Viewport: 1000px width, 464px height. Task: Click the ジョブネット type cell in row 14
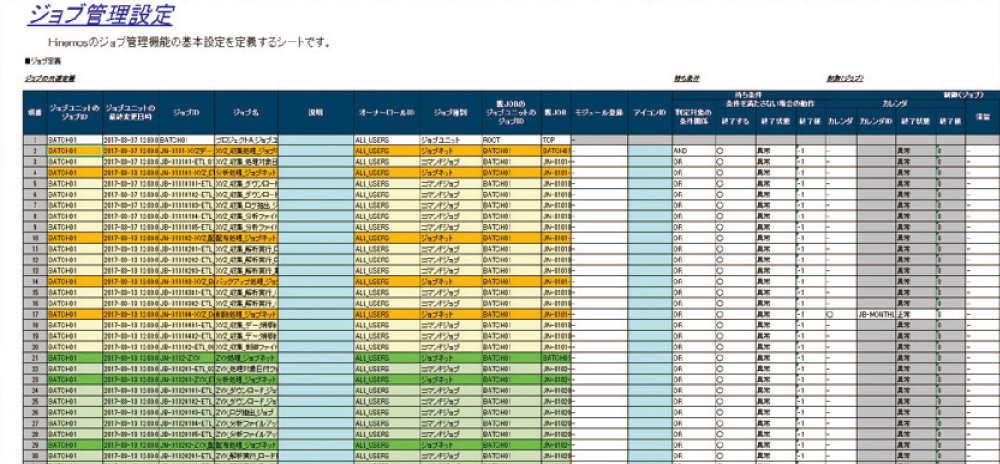tap(449, 281)
